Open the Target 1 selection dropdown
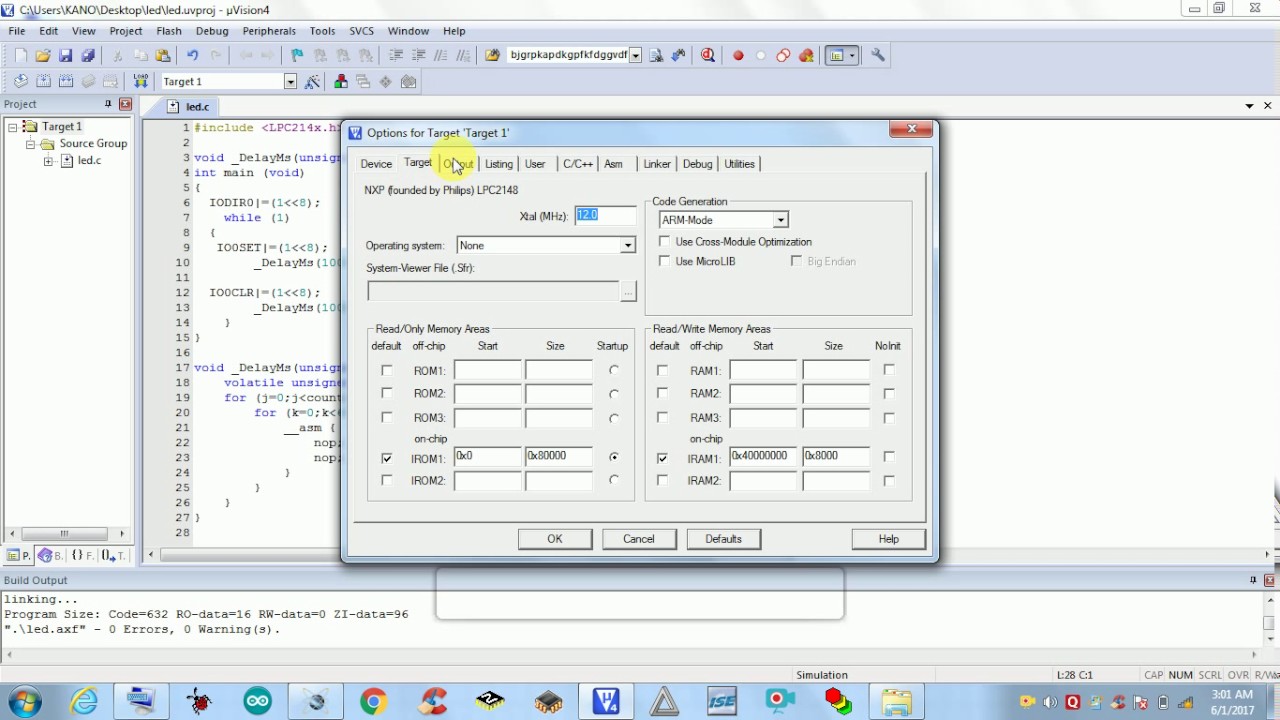The height and width of the screenshot is (720, 1280). [x=290, y=82]
